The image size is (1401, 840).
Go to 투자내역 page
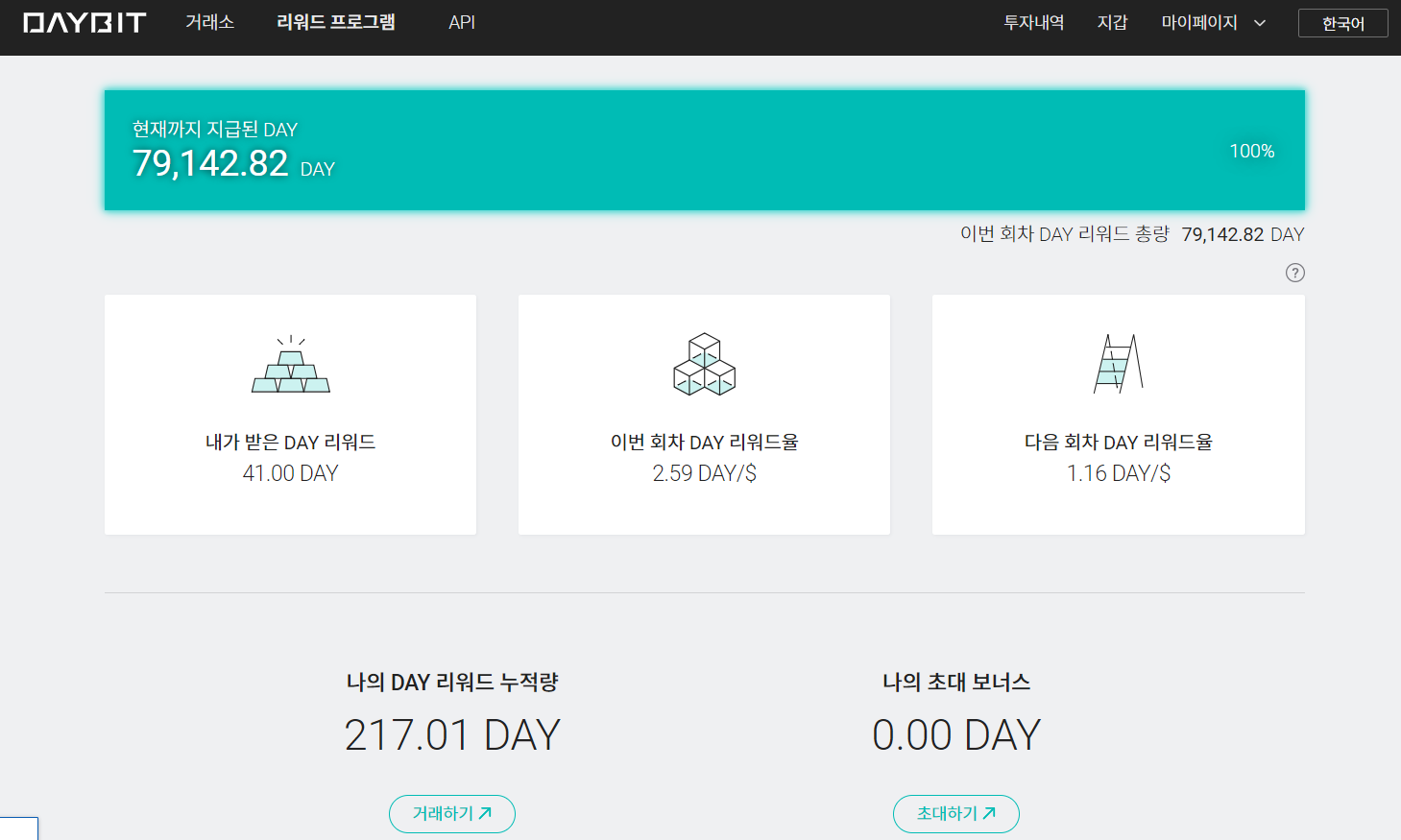(x=1034, y=22)
